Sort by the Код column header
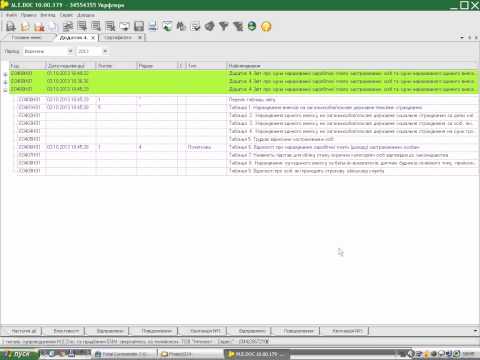Image resolution: width=480 pixels, height=360 pixels. tap(27, 66)
